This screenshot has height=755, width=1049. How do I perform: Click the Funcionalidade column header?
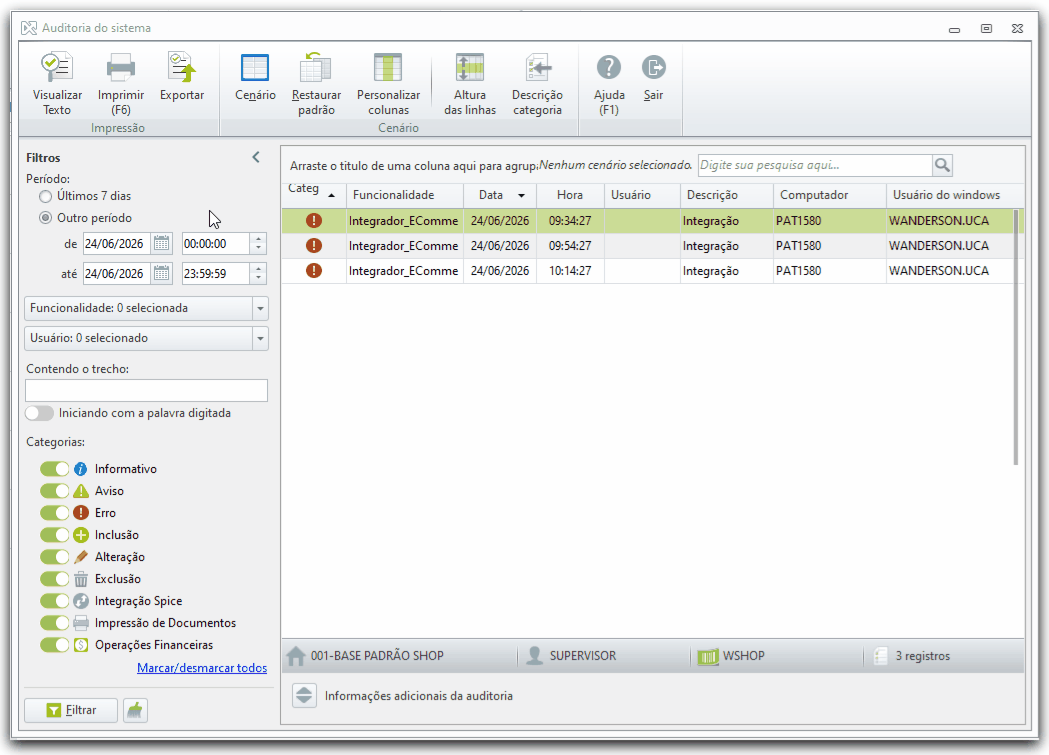(x=405, y=195)
